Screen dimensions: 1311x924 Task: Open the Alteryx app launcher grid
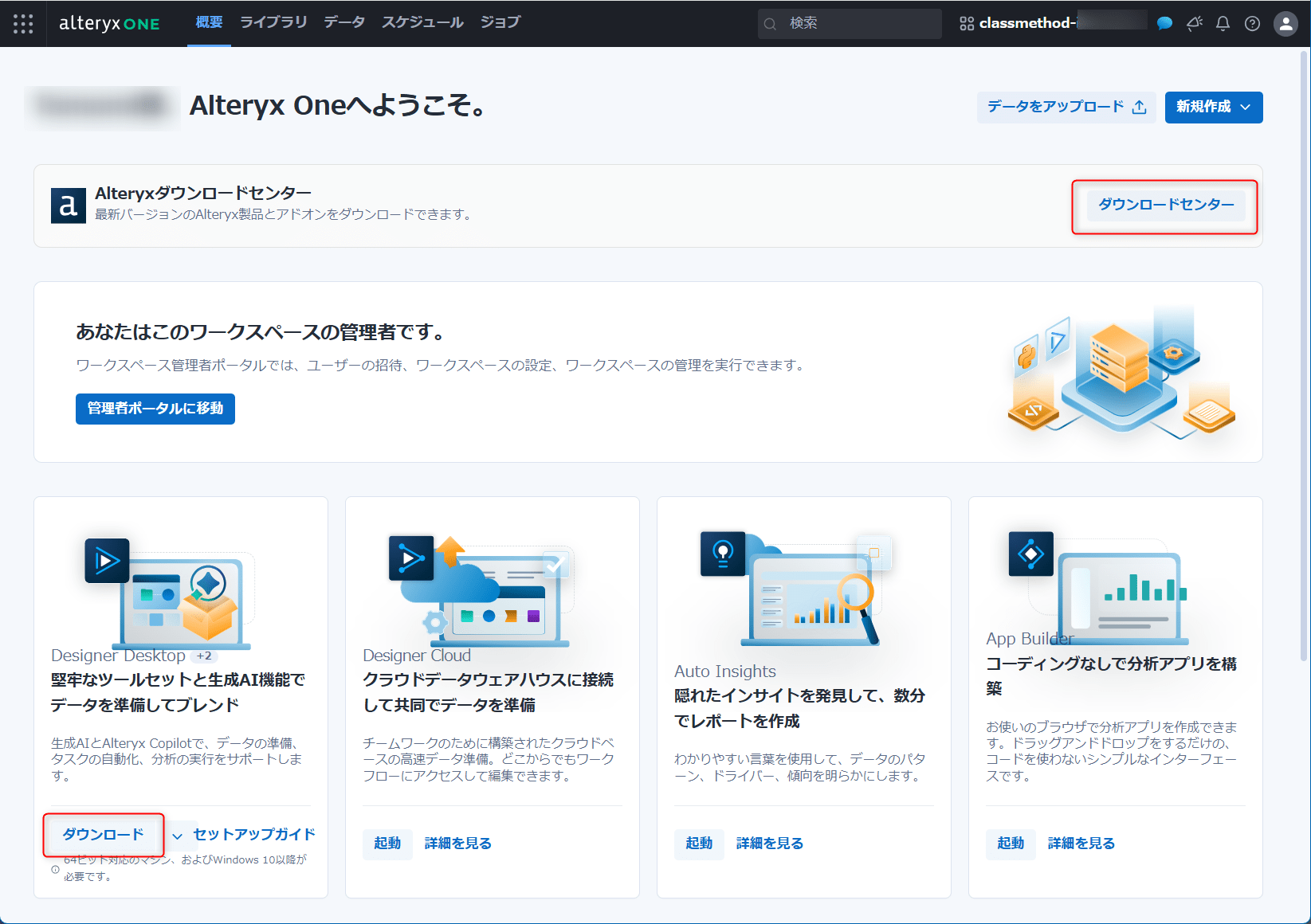[x=23, y=23]
